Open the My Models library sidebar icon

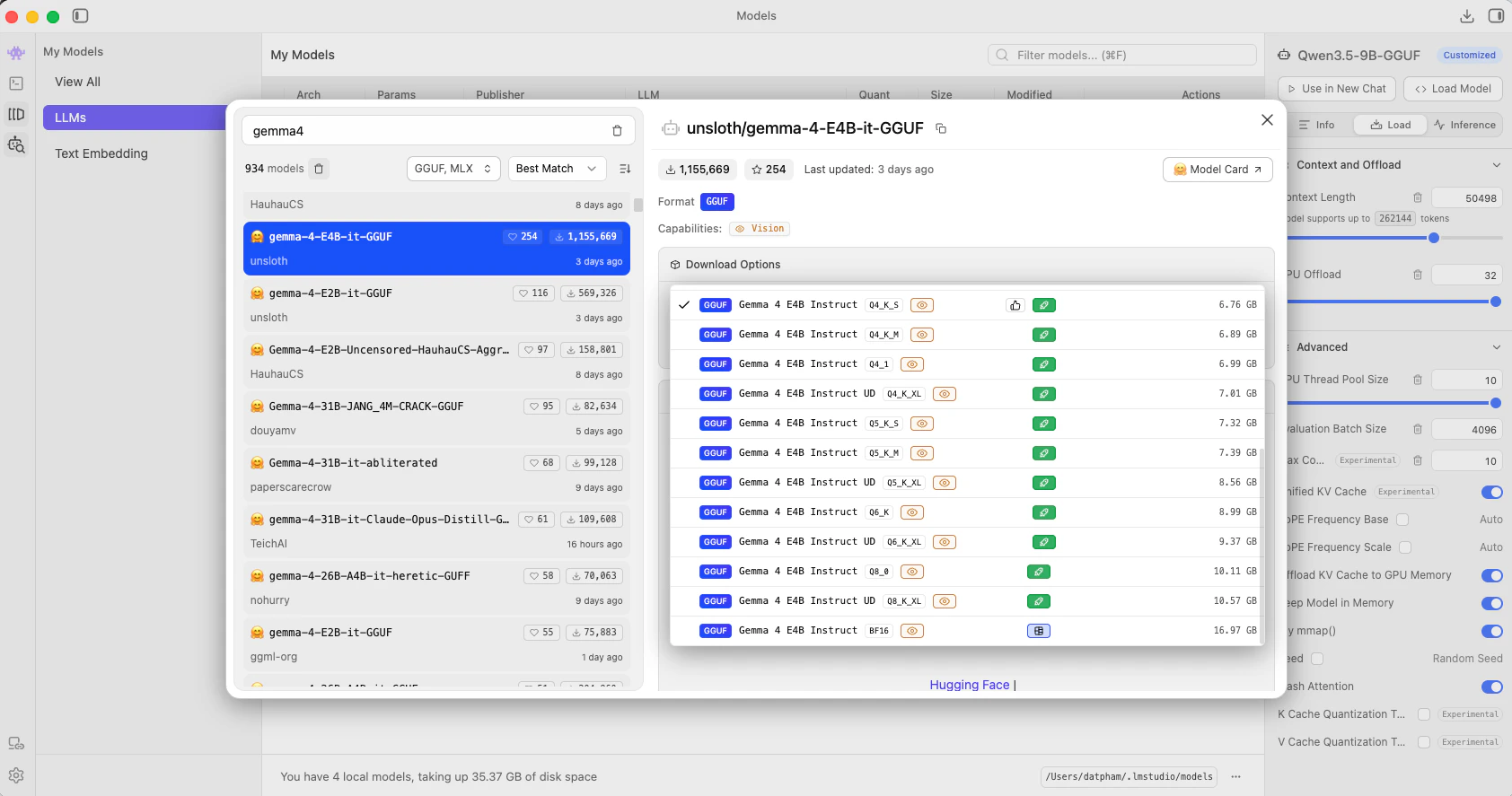16,114
